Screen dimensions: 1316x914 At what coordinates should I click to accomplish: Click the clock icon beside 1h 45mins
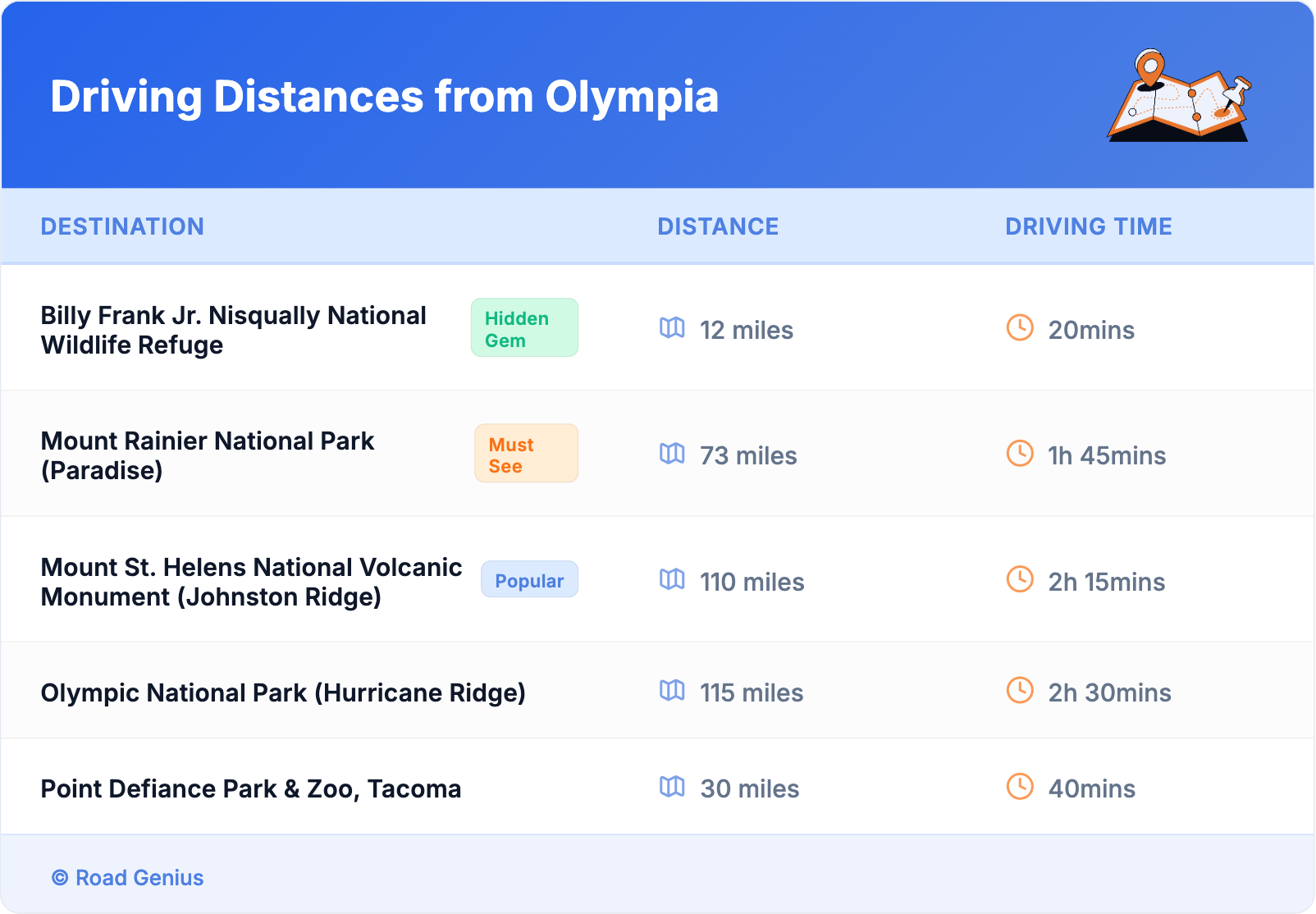[x=1020, y=454]
